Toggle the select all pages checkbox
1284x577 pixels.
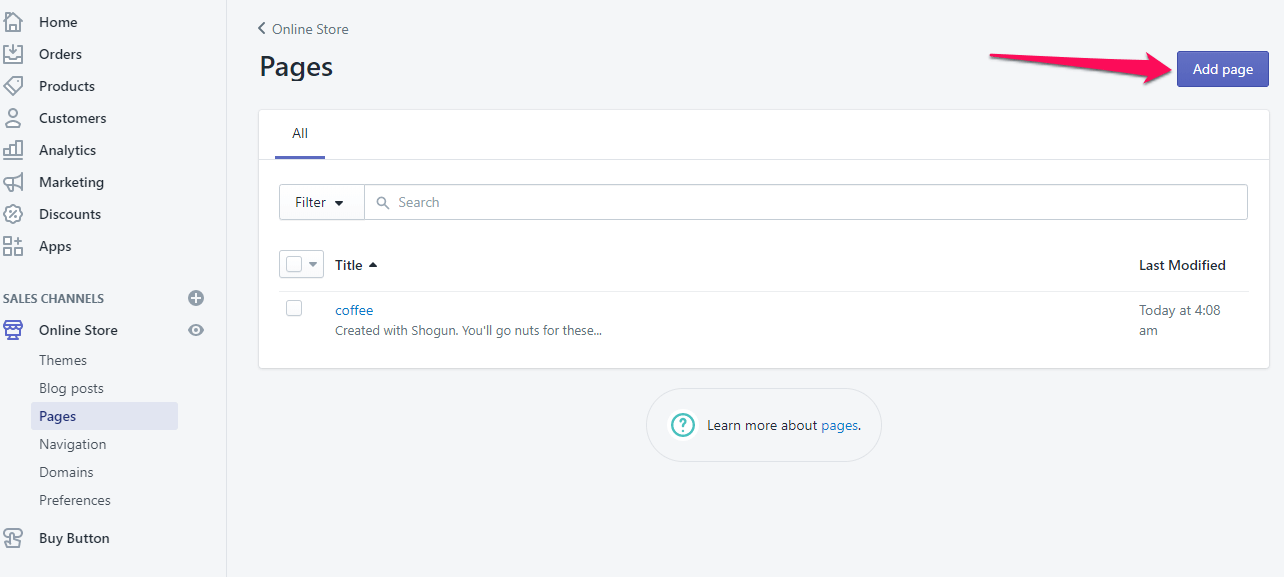[294, 265]
